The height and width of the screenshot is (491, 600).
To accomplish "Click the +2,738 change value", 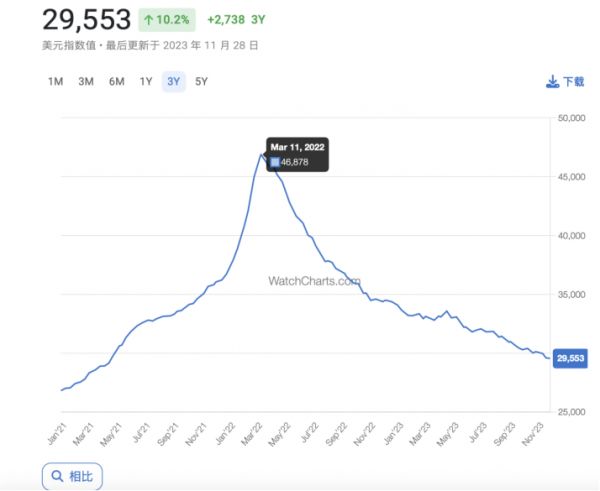I will (x=227, y=19).
